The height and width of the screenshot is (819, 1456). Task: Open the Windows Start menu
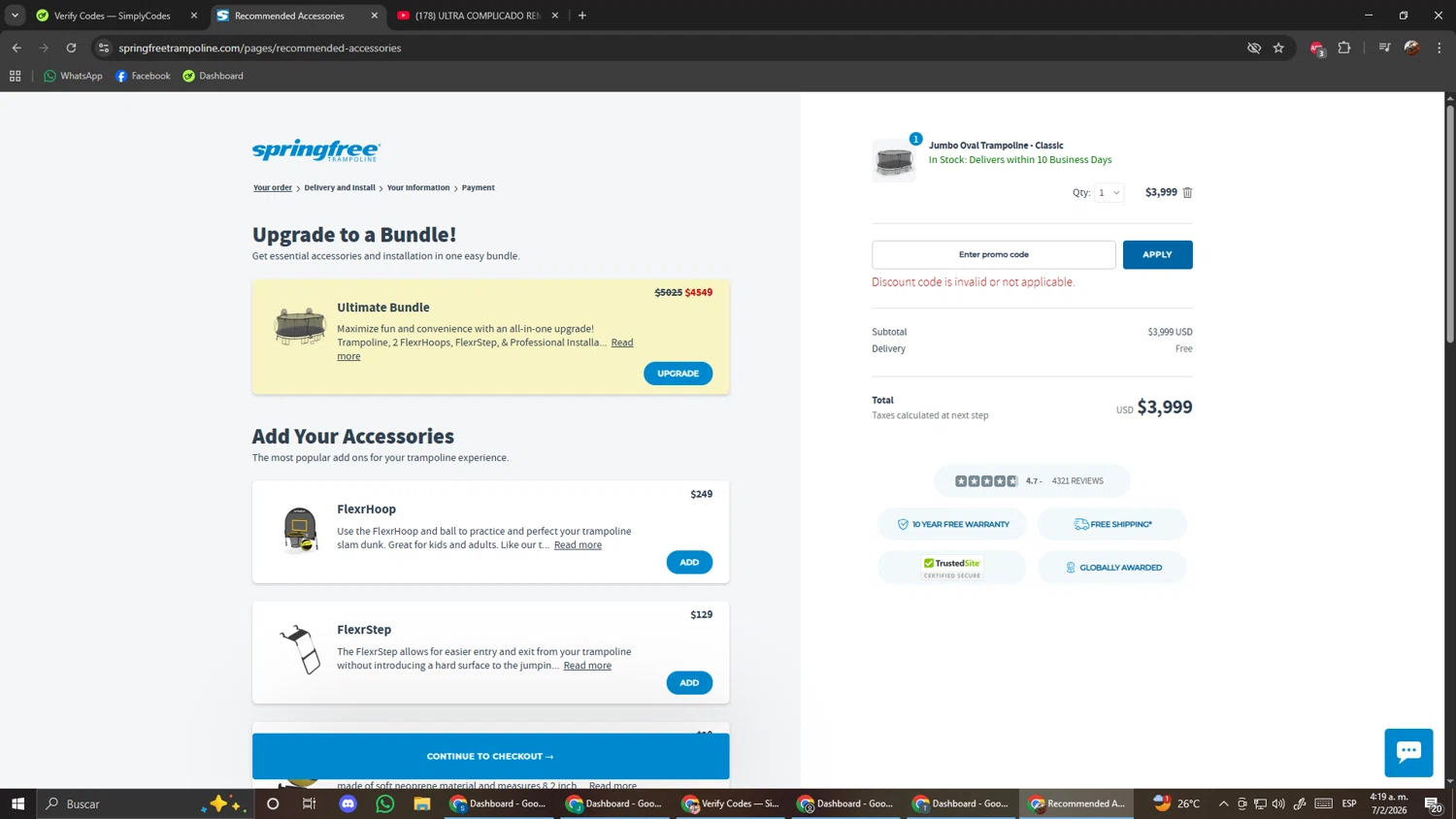pos(17,803)
